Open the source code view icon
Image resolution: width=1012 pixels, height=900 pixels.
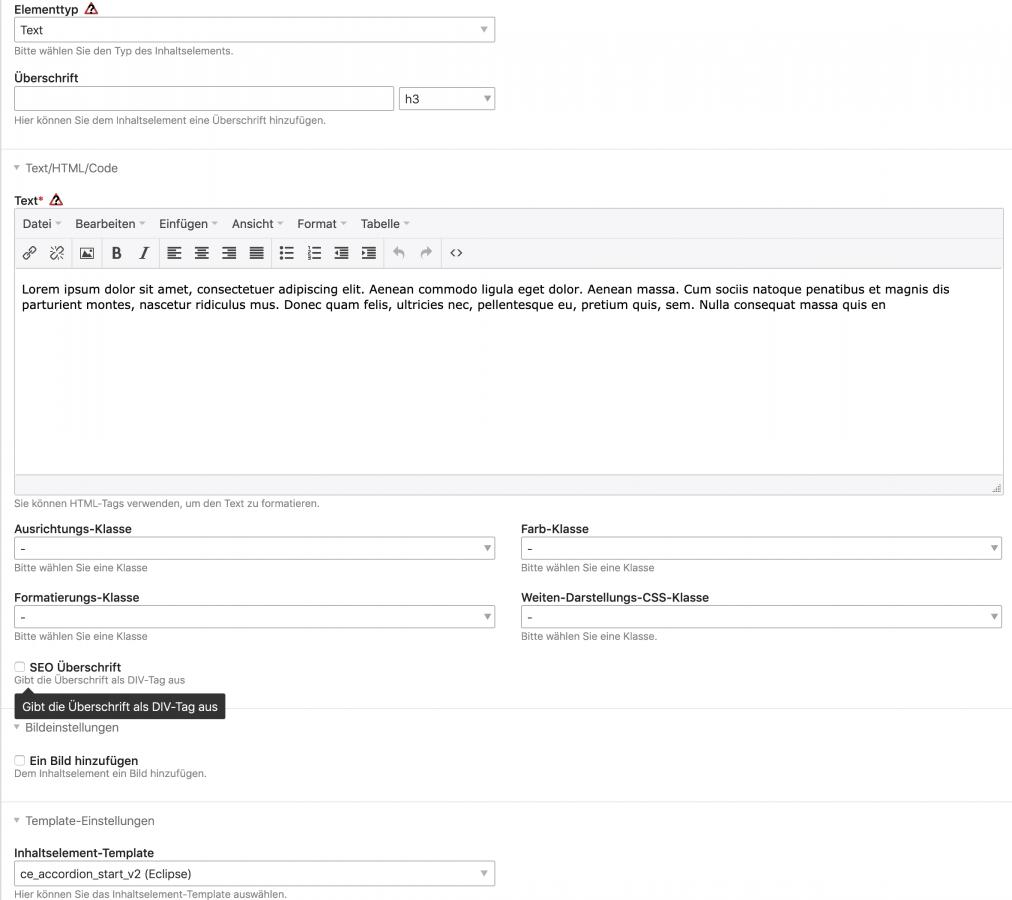pos(456,253)
